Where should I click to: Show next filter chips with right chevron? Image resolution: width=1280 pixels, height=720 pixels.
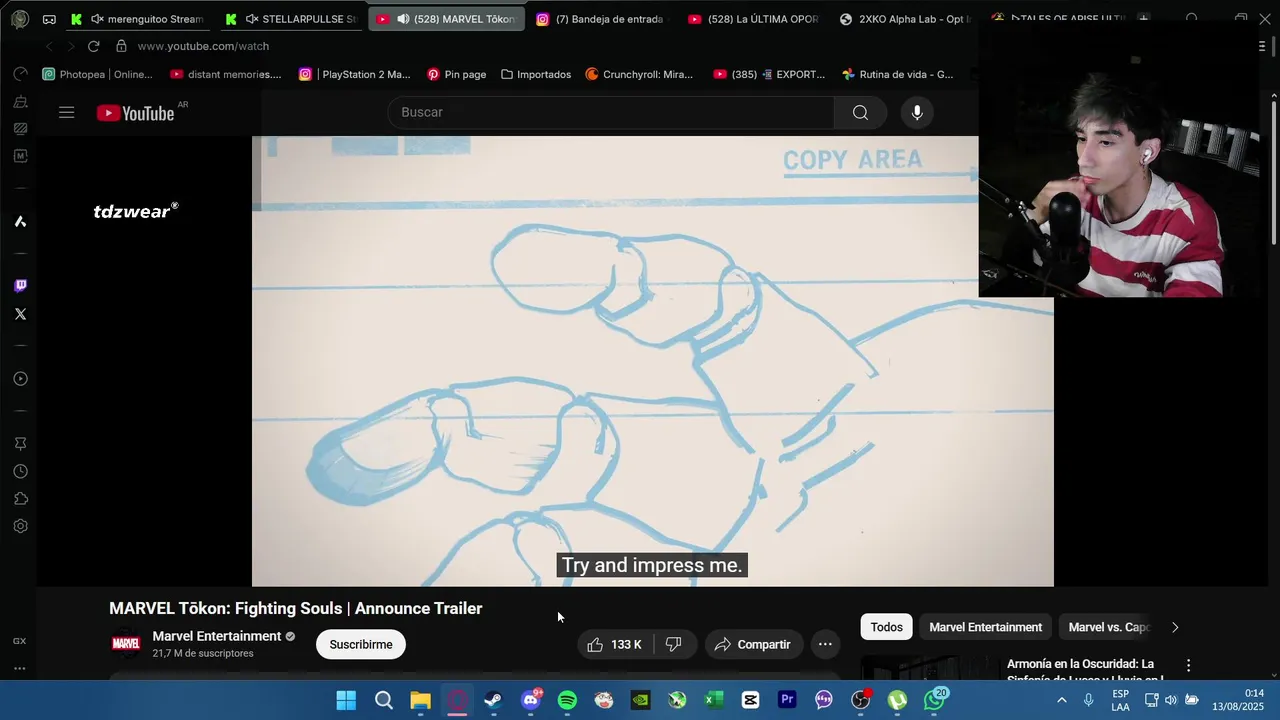(x=1175, y=627)
